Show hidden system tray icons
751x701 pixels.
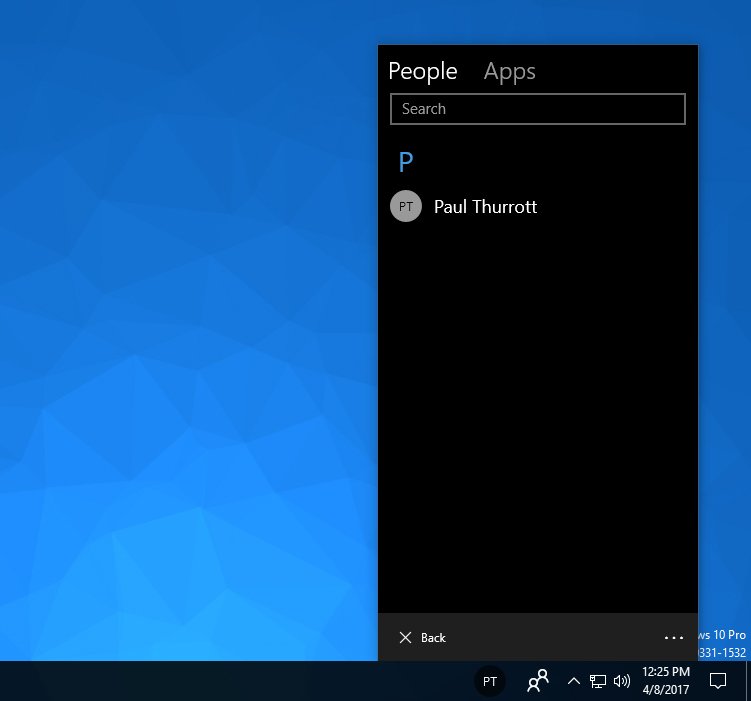point(574,681)
